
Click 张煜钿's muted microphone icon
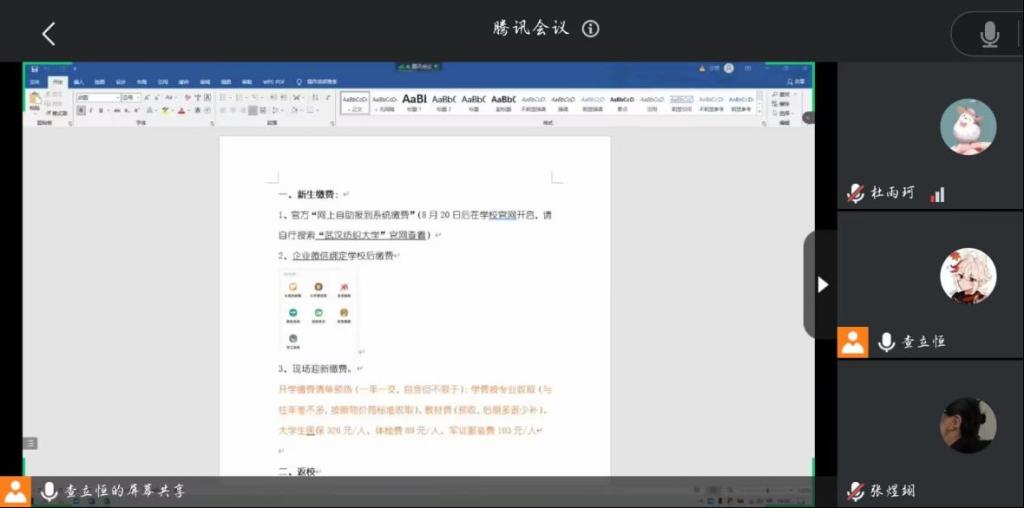[x=856, y=491]
